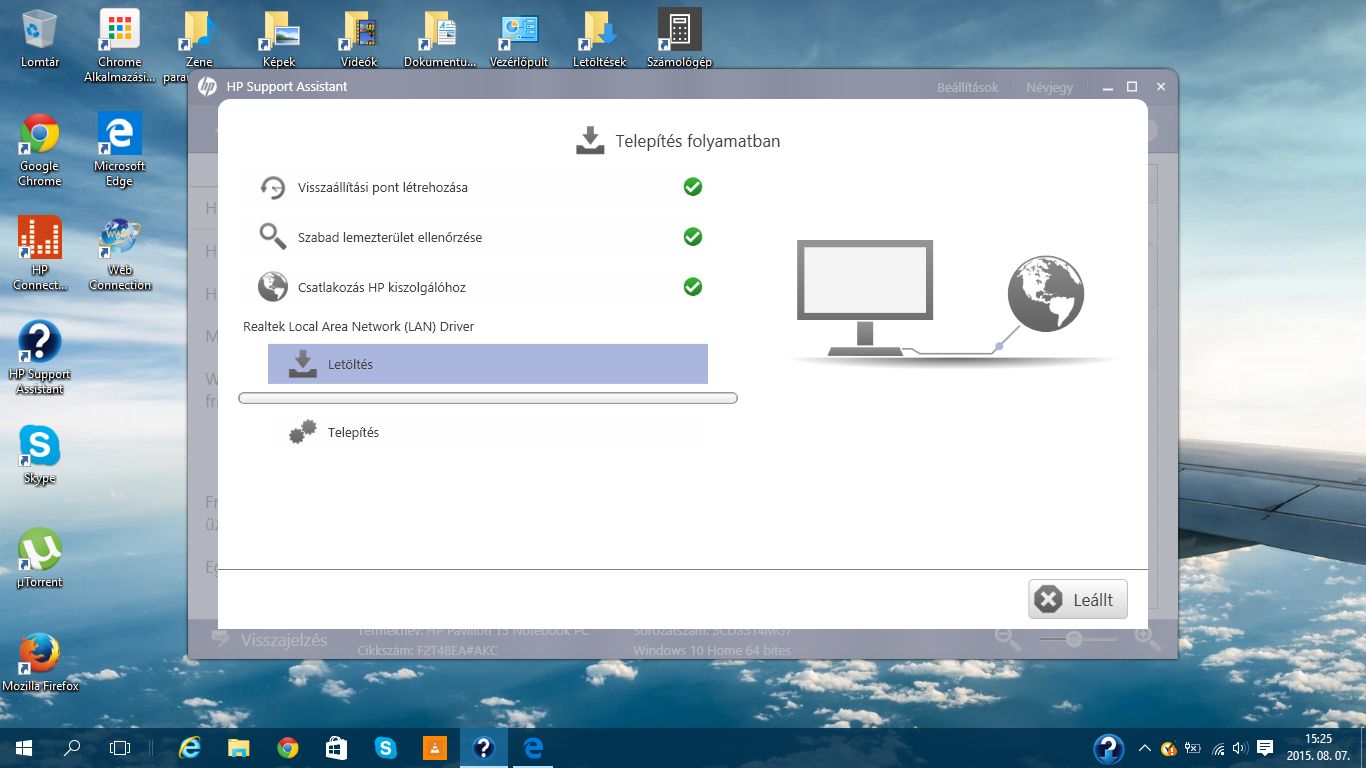Viewport: 1366px width, 768px height.
Task: Open Lomtár recycle bin desktop icon
Action: pyautogui.click(x=40, y=39)
